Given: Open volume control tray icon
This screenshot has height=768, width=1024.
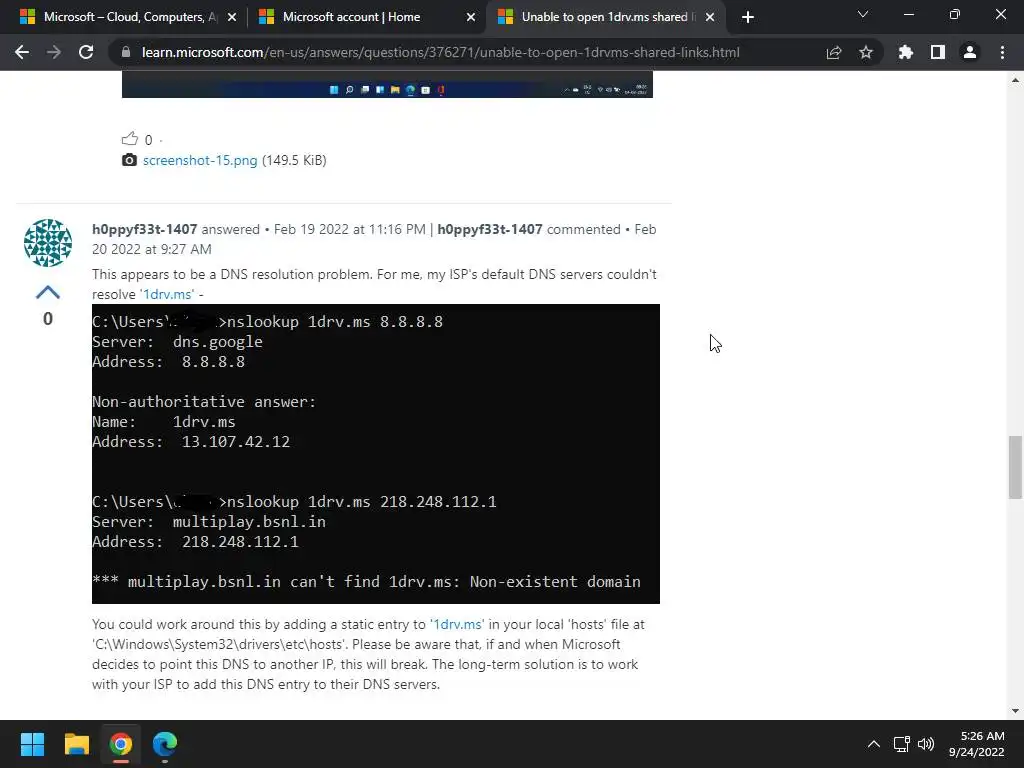Looking at the screenshot, I should 926,744.
